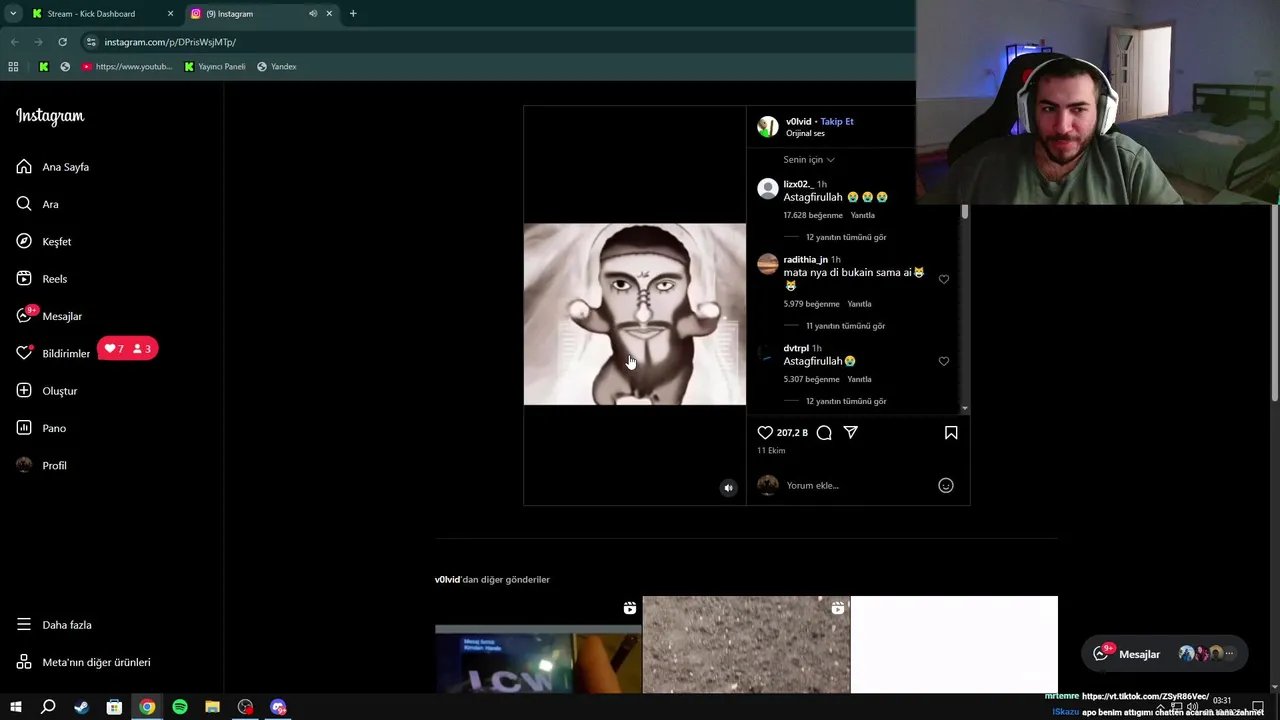
Task: Click the Orijinal ses audio link
Action: [805, 133]
